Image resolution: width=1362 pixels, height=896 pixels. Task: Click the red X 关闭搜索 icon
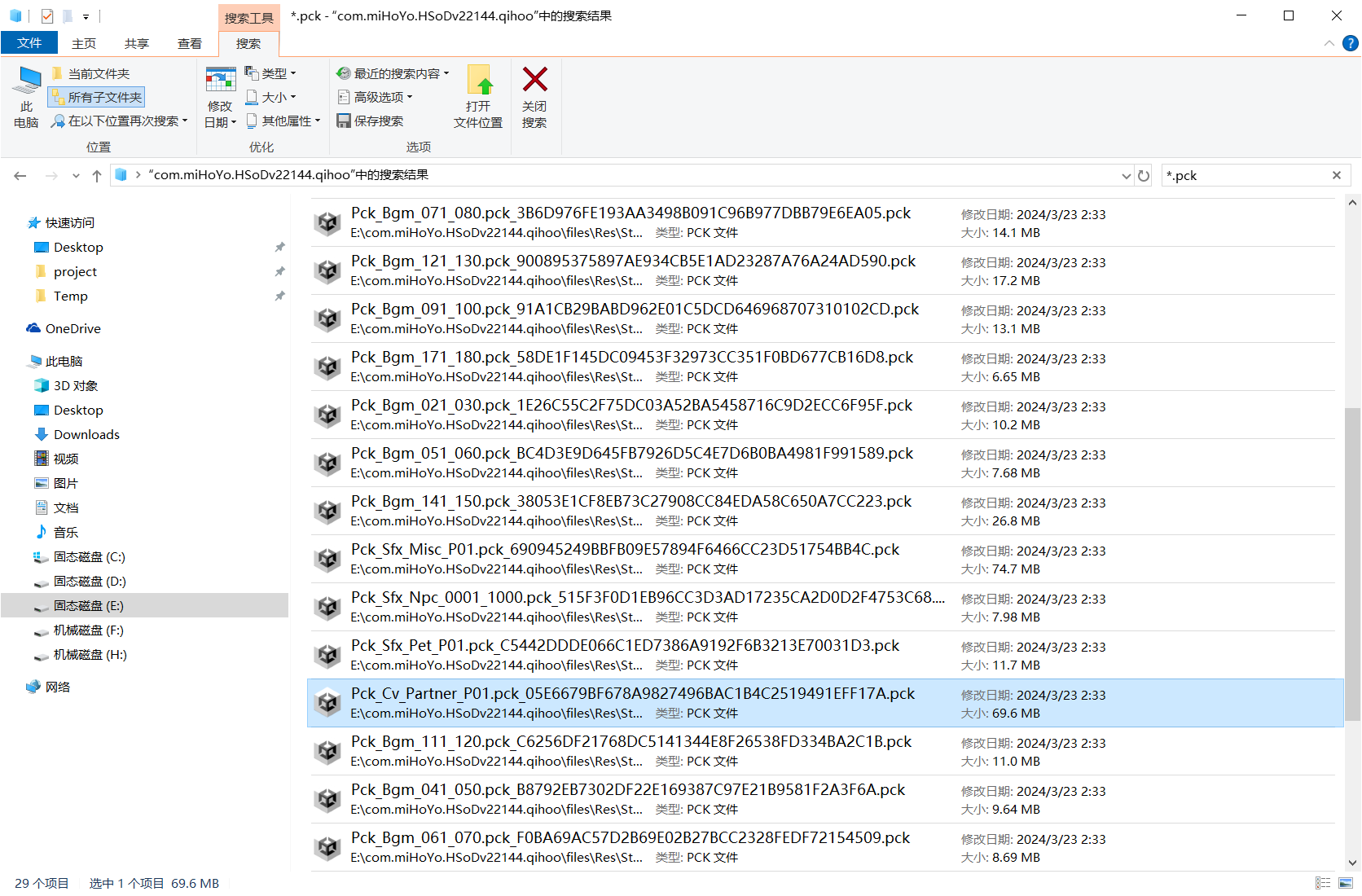coord(534,80)
